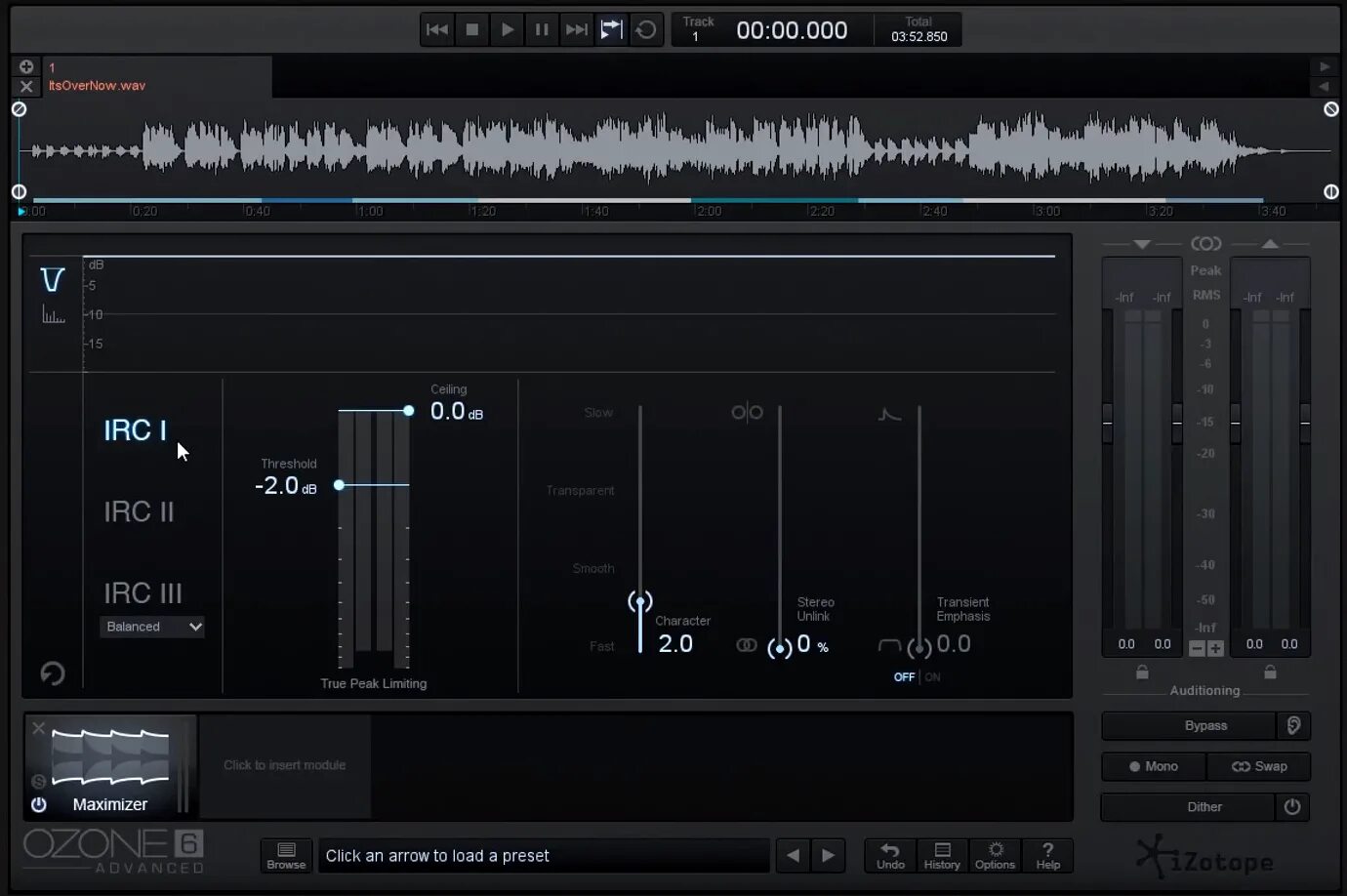This screenshot has width=1347, height=896.
Task: Open the Options dialog
Action: pyautogui.click(x=995, y=855)
